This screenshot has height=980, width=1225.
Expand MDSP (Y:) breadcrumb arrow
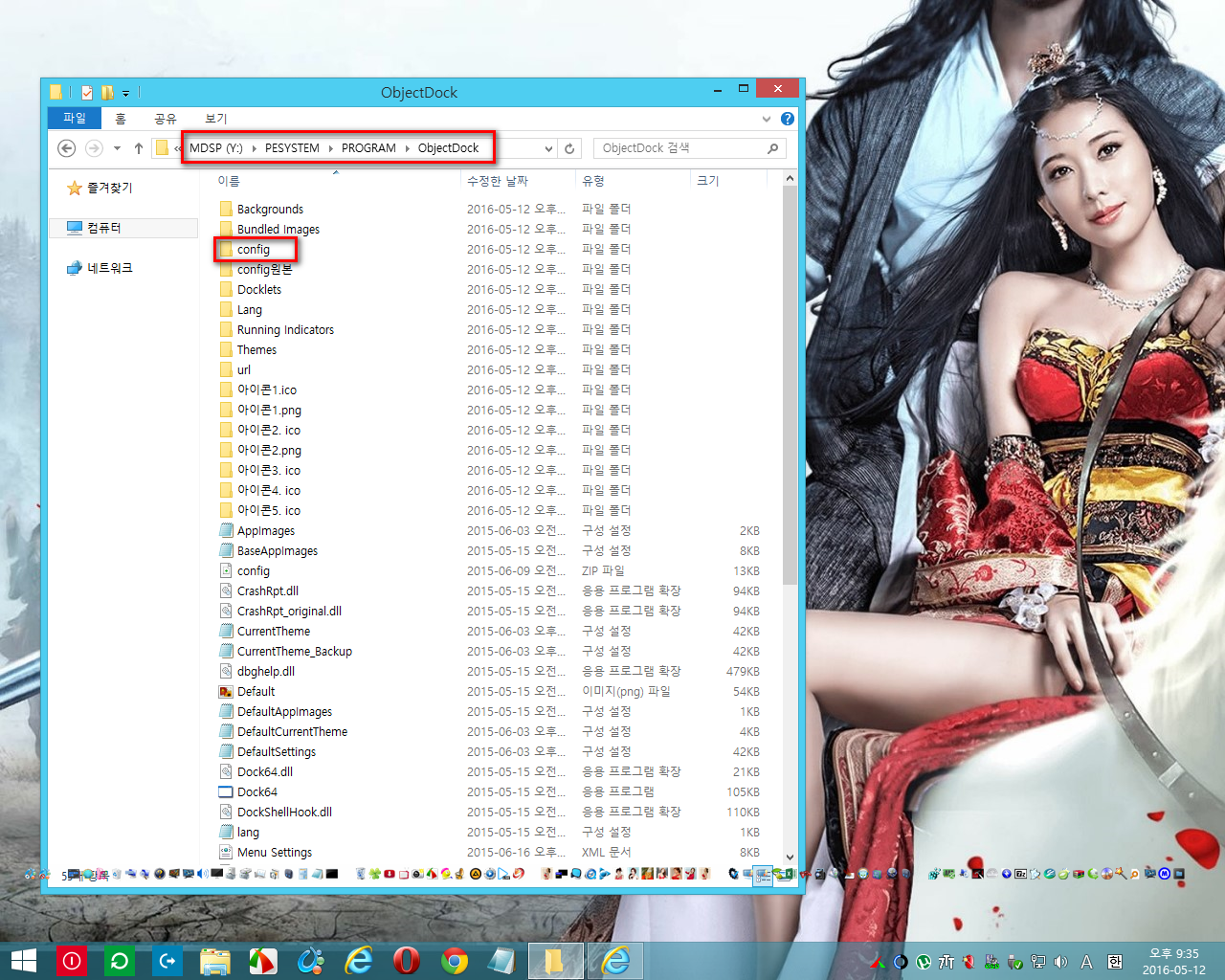254,148
